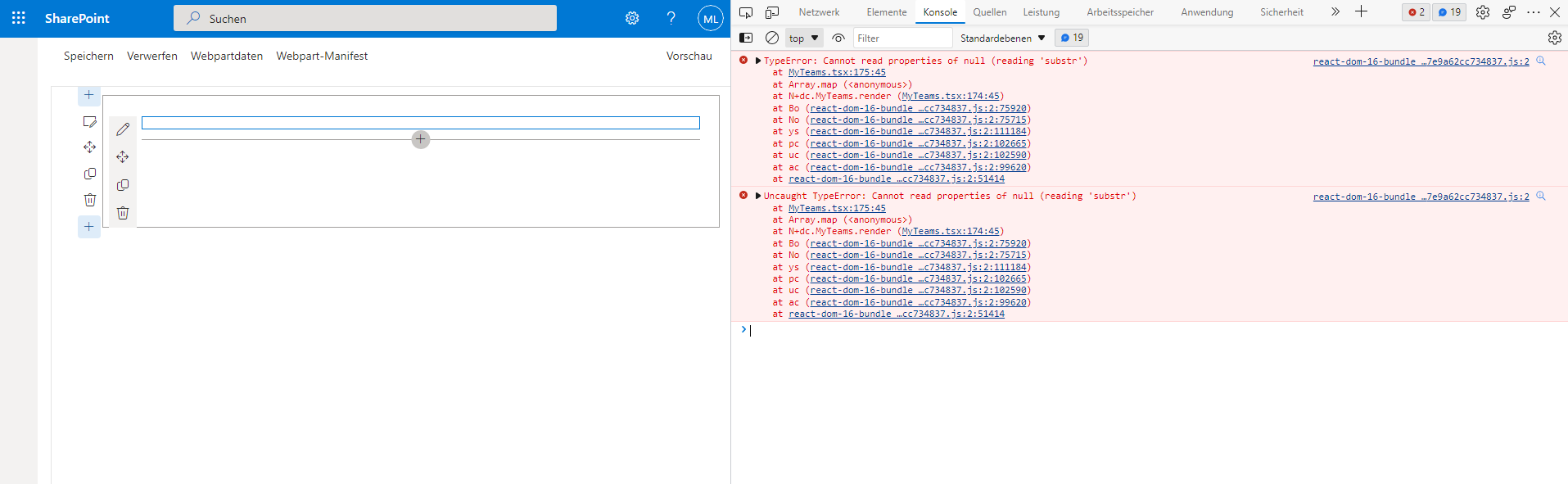
Task: Open first error's react-dom-16-bundle source link
Action: tap(1421, 61)
